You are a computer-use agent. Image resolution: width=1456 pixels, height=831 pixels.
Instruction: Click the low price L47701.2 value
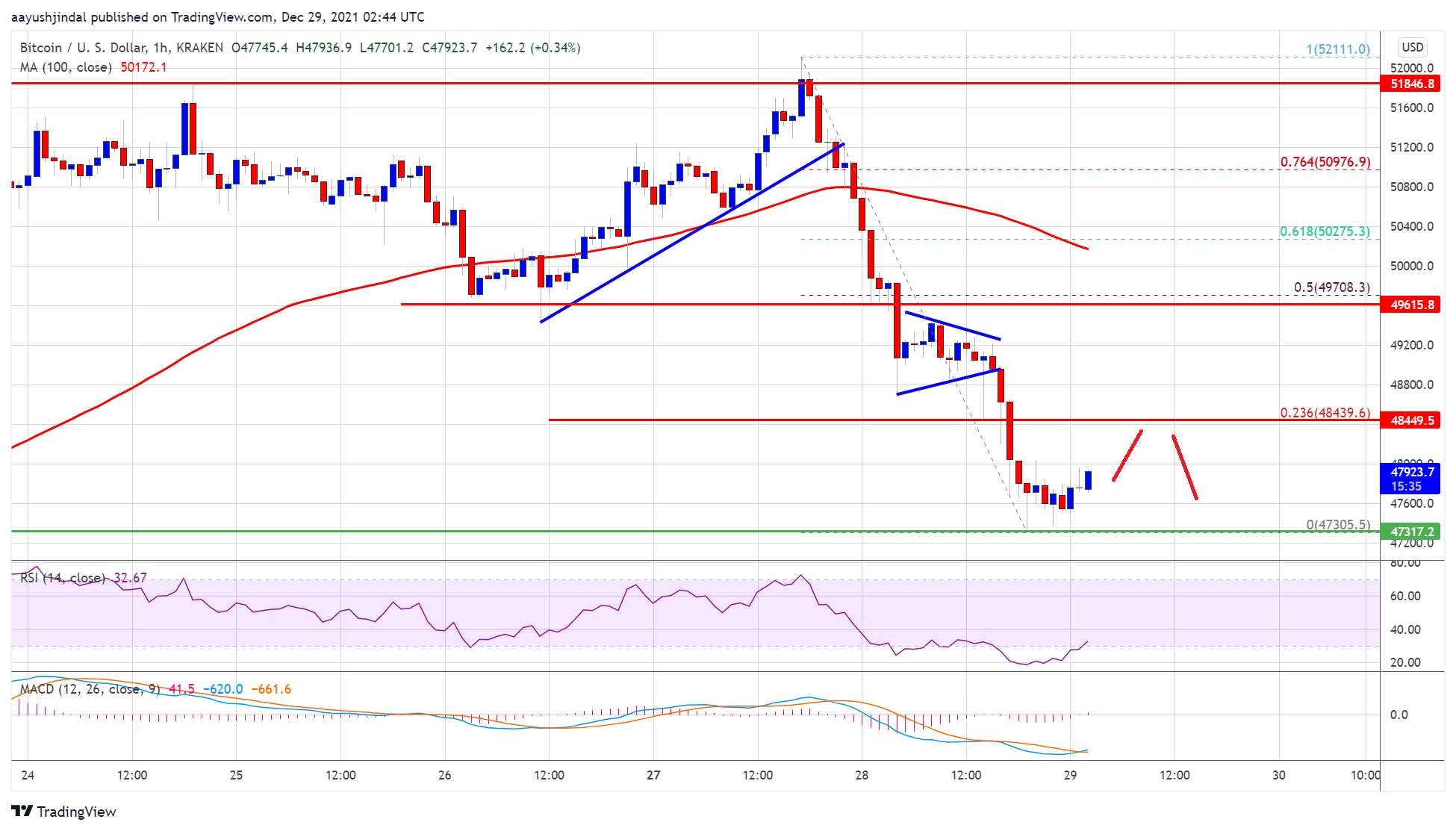point(387,48)
